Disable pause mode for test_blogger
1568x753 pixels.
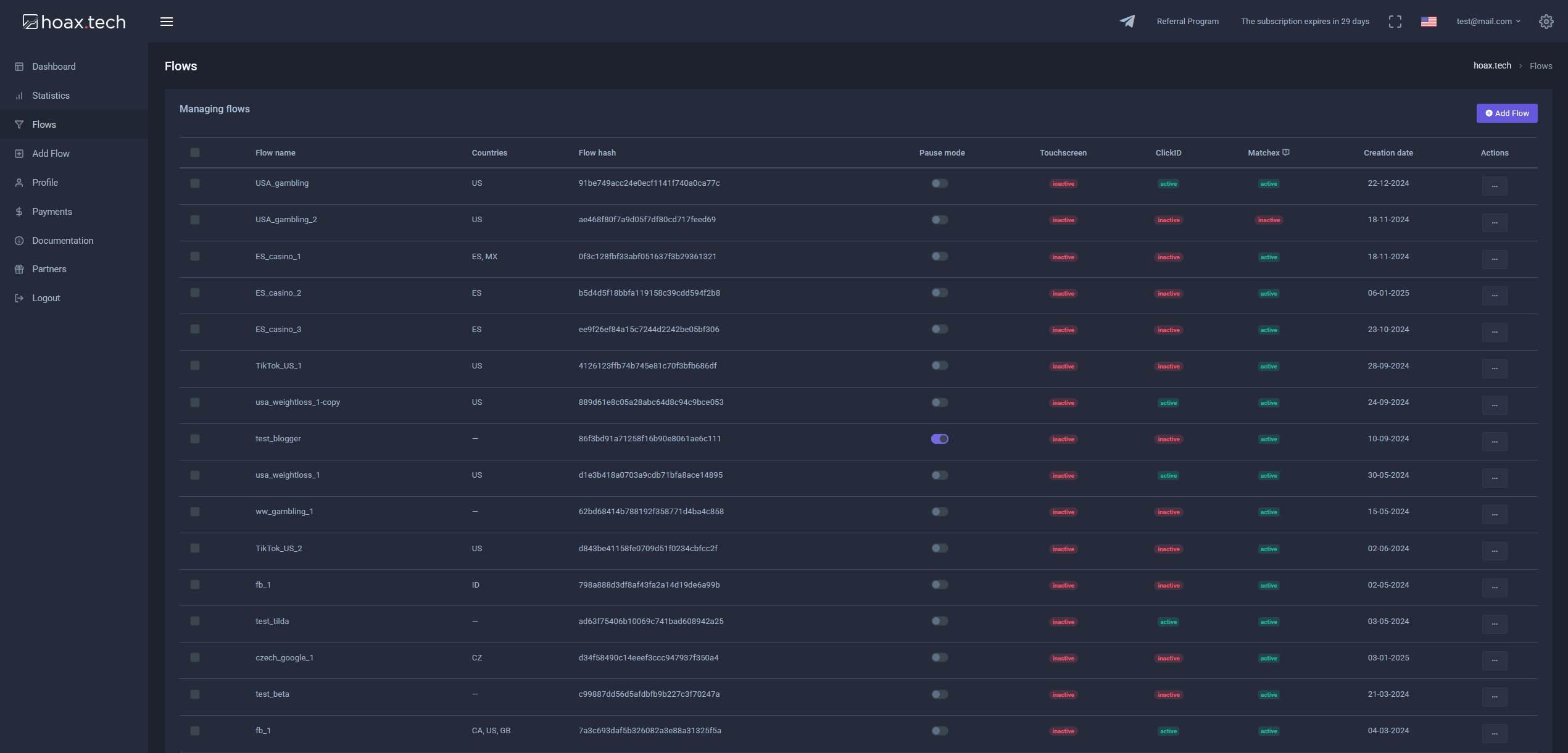[x=940, y=439]
